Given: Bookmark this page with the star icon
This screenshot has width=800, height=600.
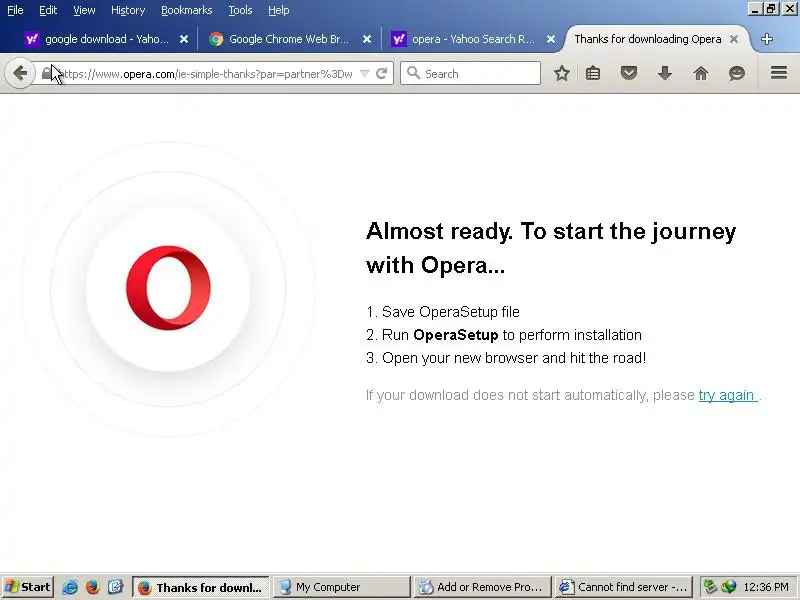Looking at the screenshot, I should [562, 73].
